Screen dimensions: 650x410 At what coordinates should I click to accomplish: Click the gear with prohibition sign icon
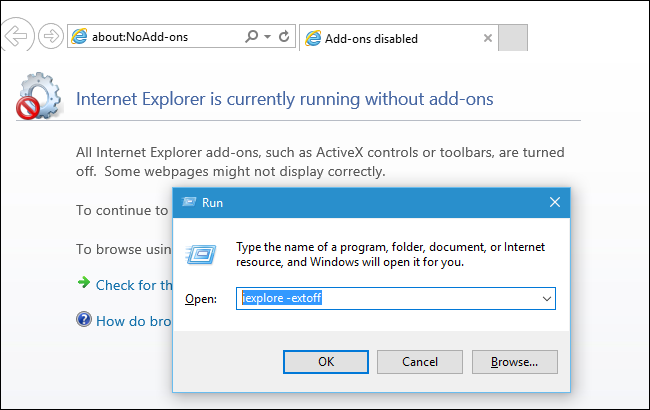(40, 96)
